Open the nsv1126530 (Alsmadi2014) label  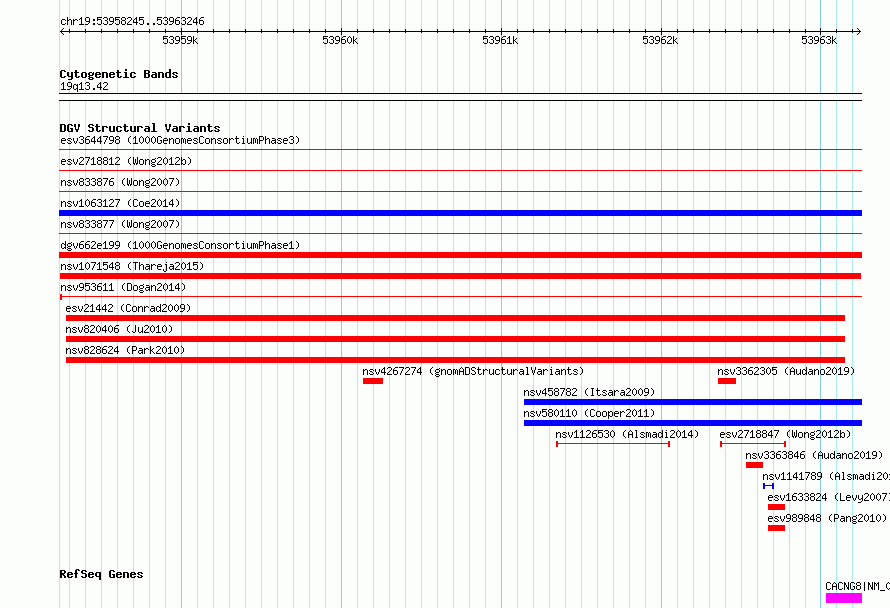point(627,434)
